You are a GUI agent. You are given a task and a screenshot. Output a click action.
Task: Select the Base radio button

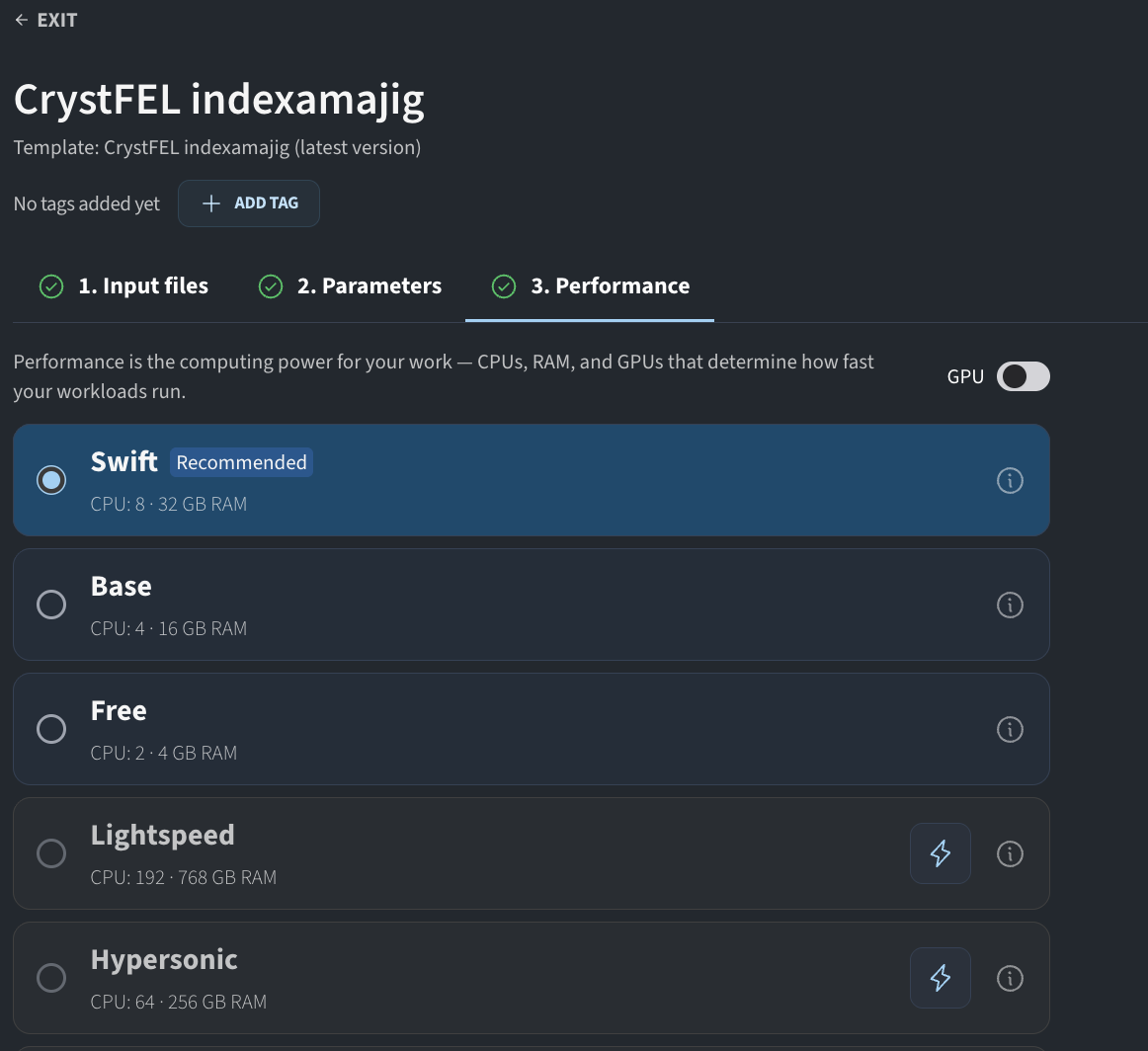coord(51,605)
